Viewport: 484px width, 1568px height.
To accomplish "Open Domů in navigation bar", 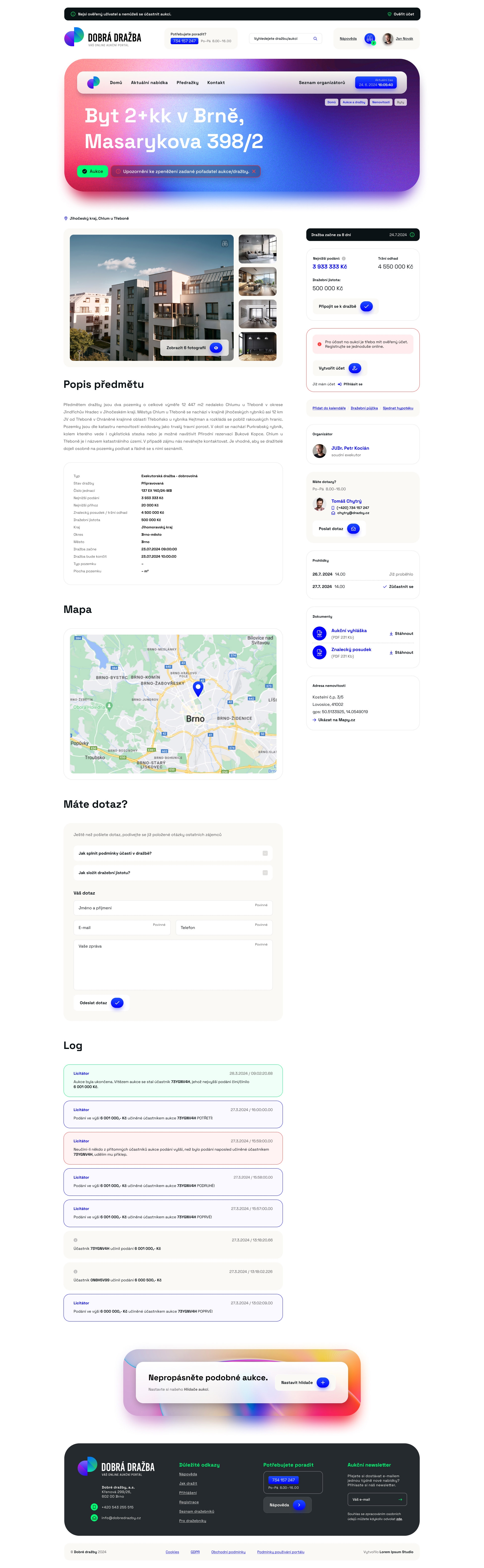I will [x=116, y=83].
